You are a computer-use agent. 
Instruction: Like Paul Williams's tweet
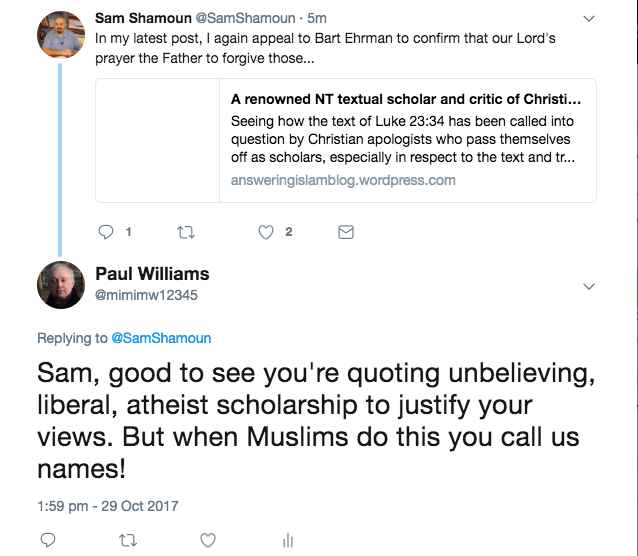point(207,540)
